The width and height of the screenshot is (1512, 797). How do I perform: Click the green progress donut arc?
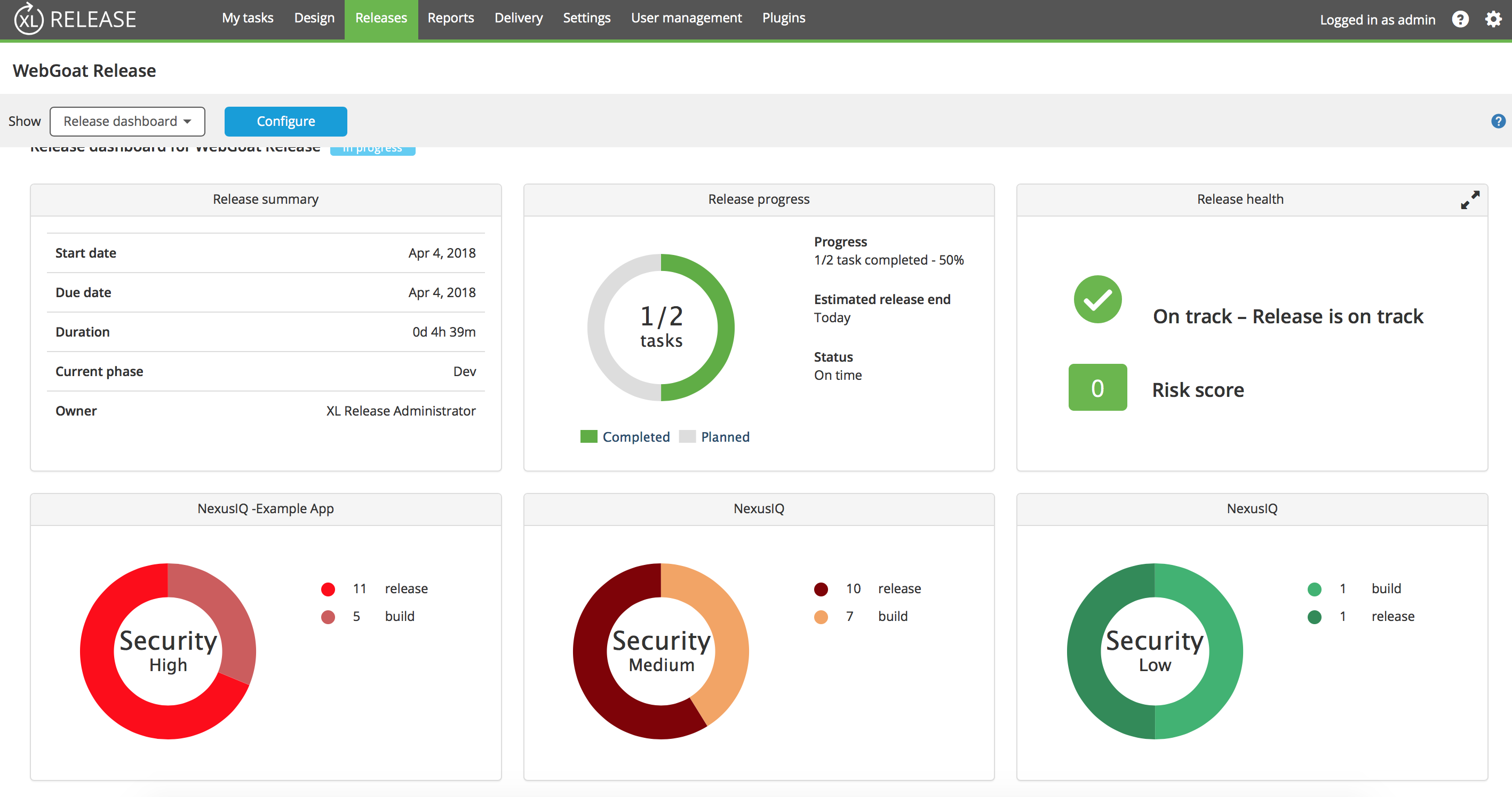[726, 328]
